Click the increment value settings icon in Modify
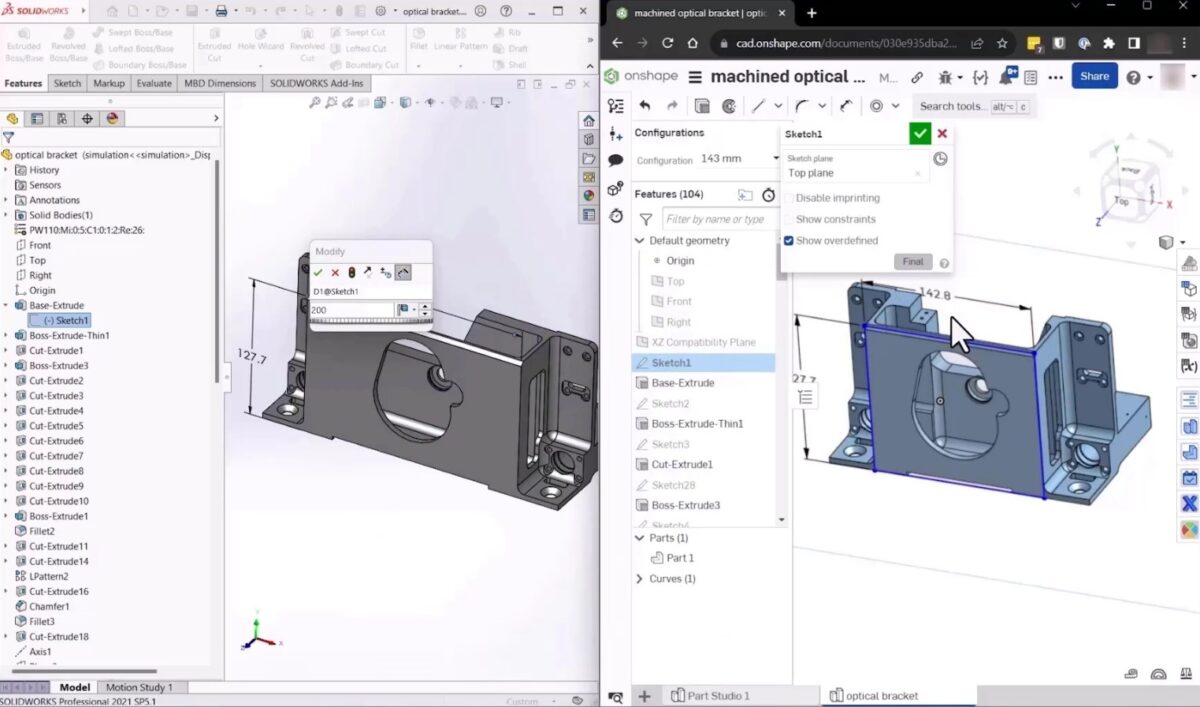Image resolution: width=1200 pixels, height=707 pixels. point(386,272)
